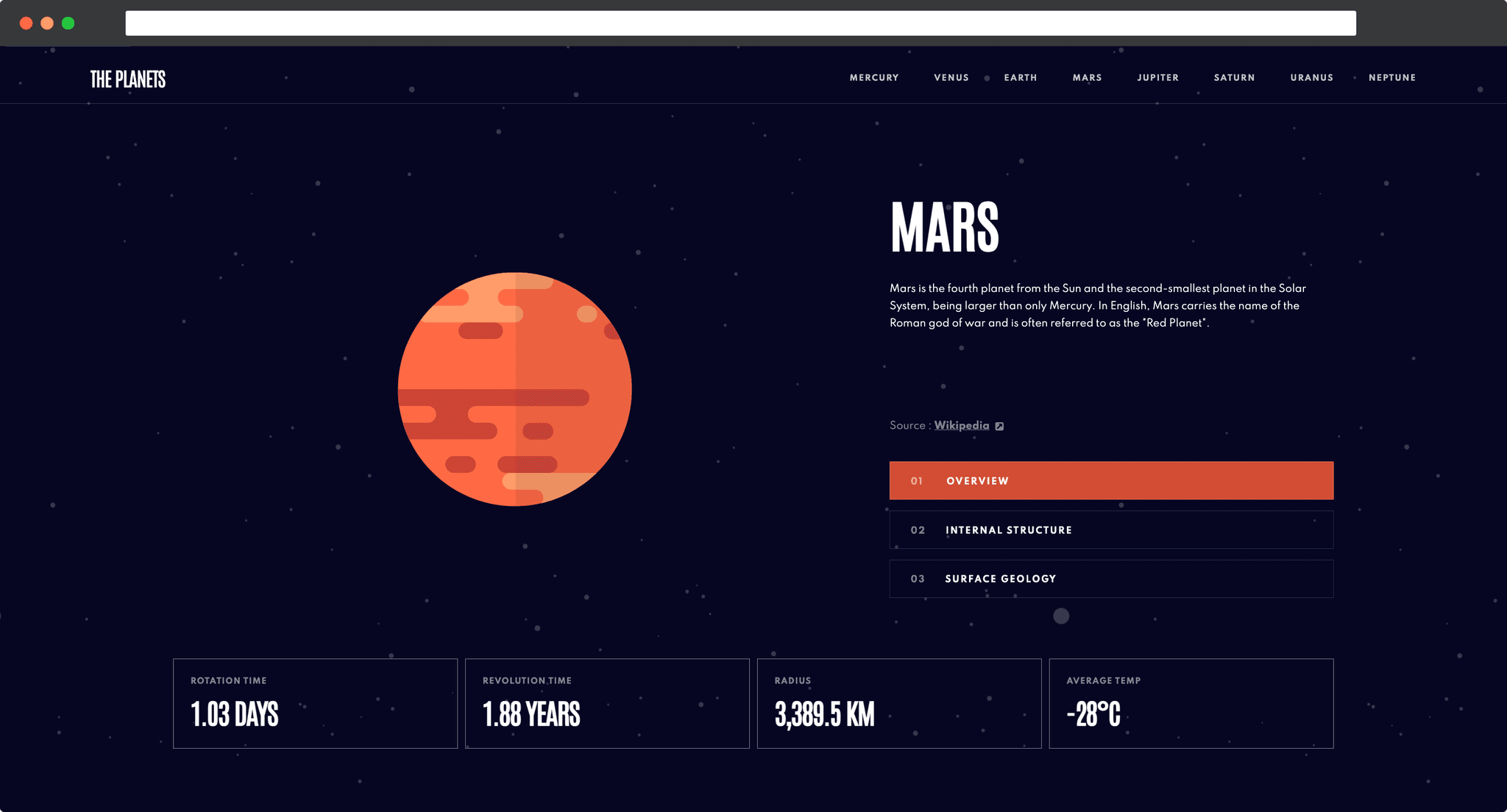Image resolution: width=1507 pixels, height=812 pixels.
Task: Open the Jupiter page
Action: (x=1157, y=77)
